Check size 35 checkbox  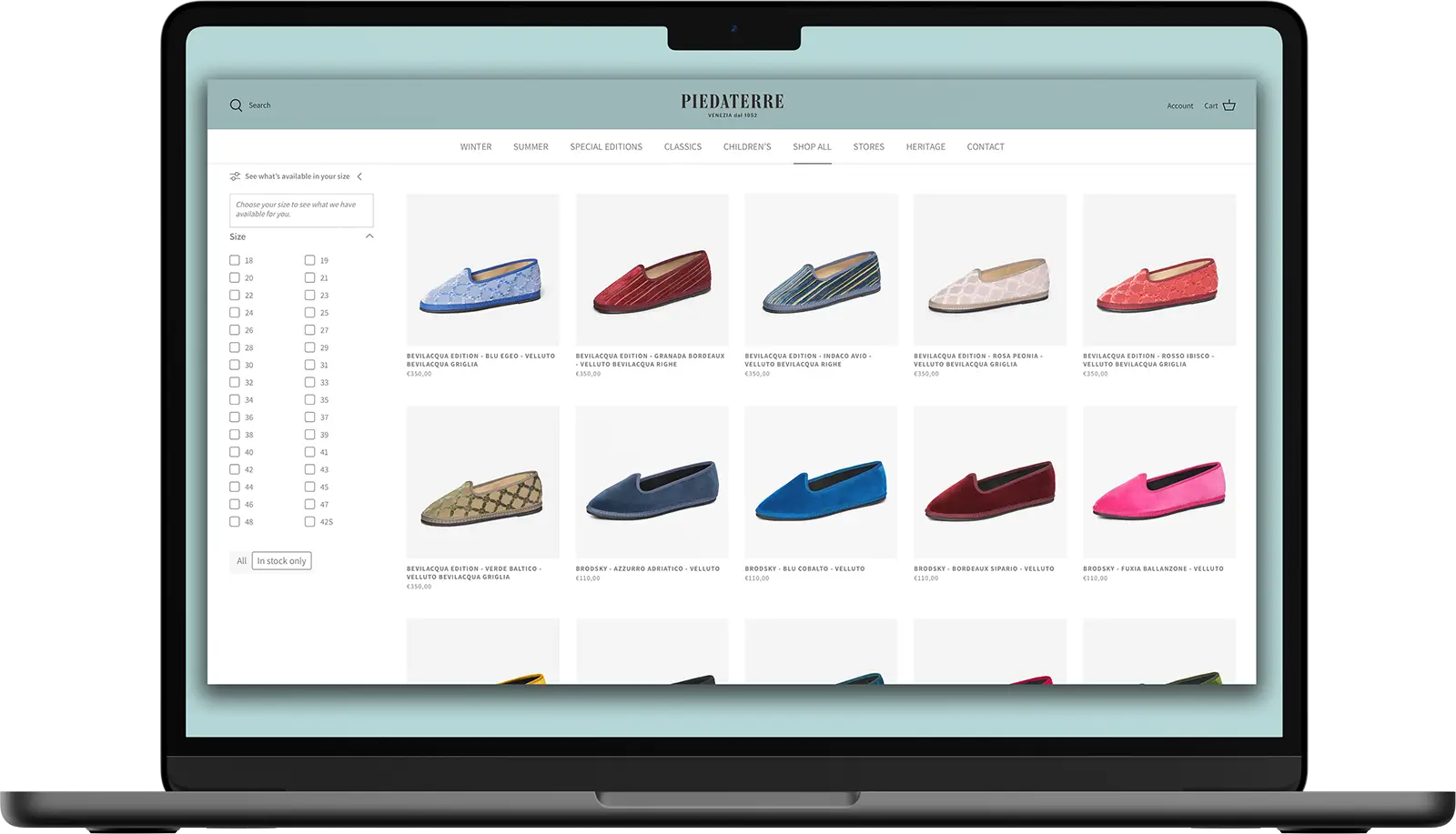click(x=309, y=400)
